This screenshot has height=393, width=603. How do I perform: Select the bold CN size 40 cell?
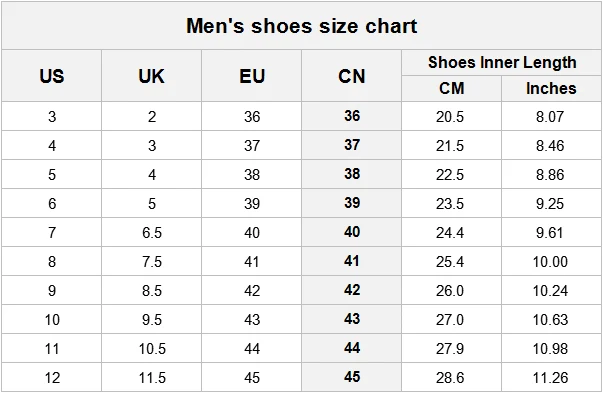click(x=352, y=232)
